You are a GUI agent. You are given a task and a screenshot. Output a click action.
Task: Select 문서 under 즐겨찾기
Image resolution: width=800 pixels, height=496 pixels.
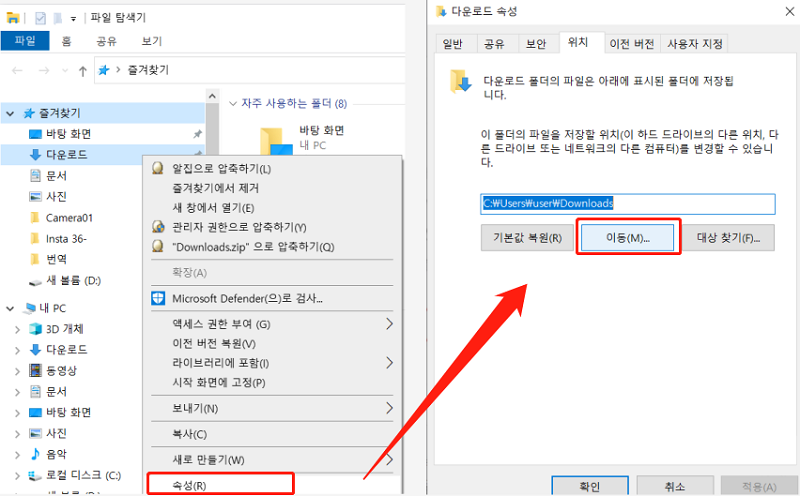click(x=56, y=176)
